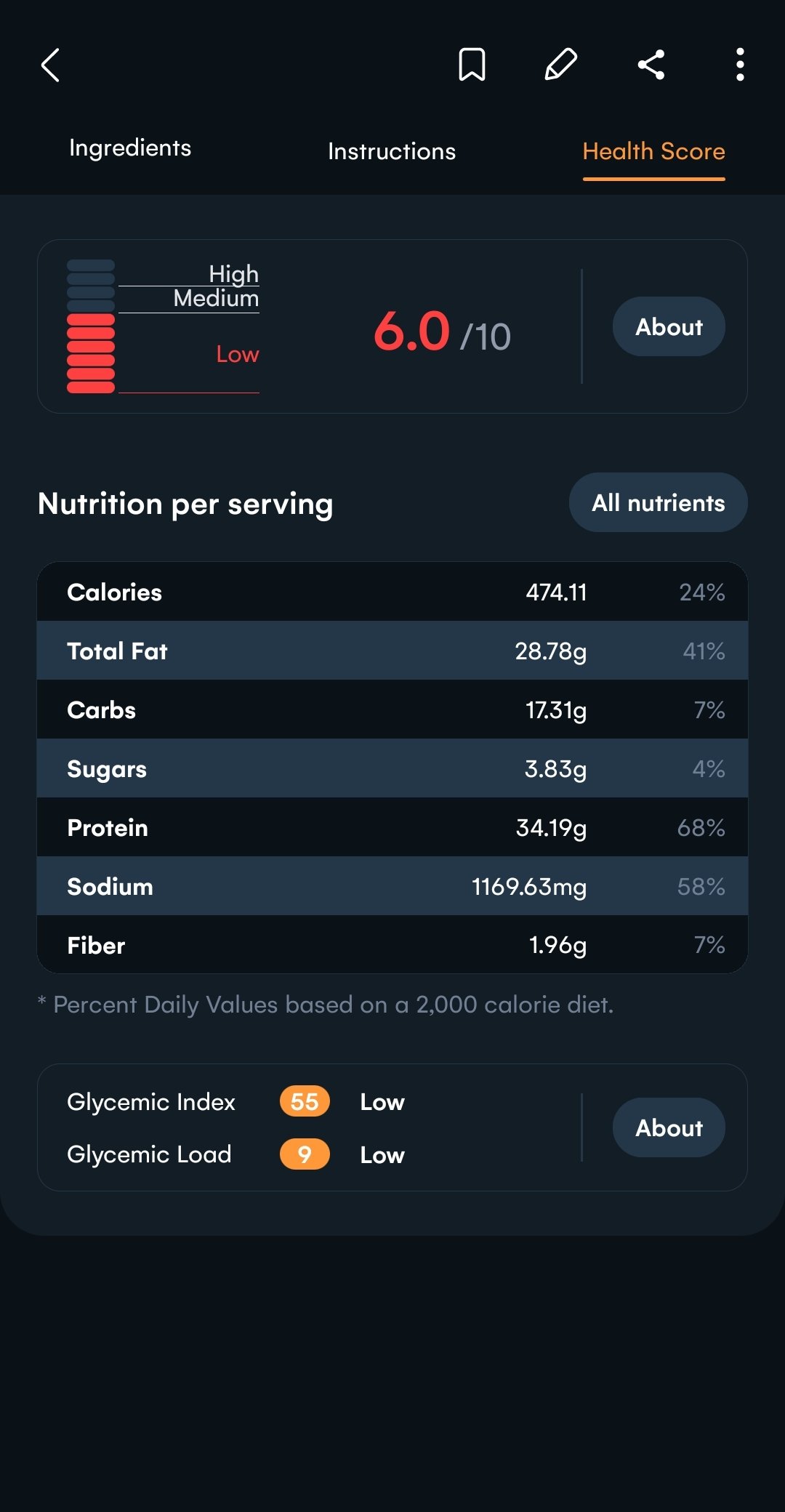Tap the pencil edit icon
This screenshot has width=785, height=1512.
tap(561, 65)
